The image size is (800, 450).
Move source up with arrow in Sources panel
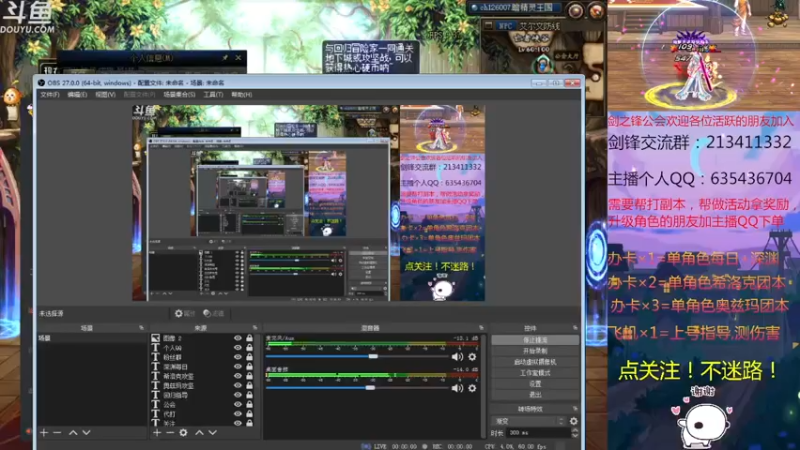click(x=199, y=433)
